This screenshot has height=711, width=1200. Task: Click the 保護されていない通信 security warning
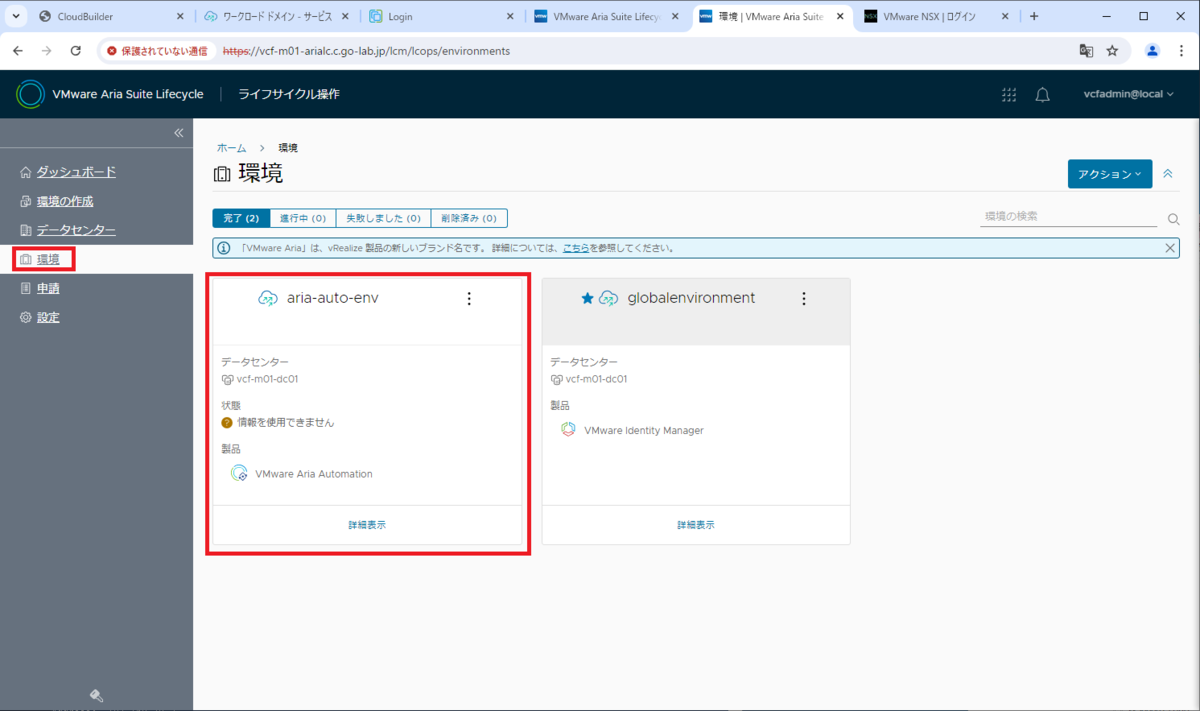click(x=157, y=51)
